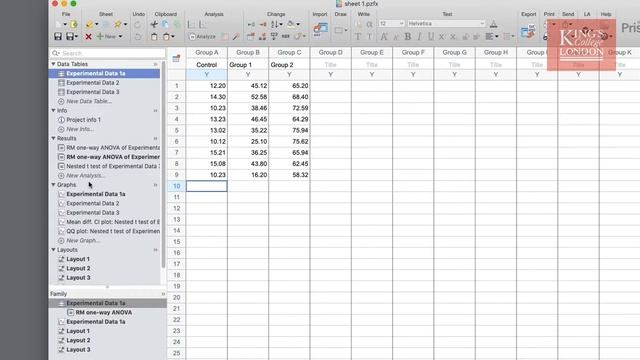Open Project info 1

[x=83, y=120]
